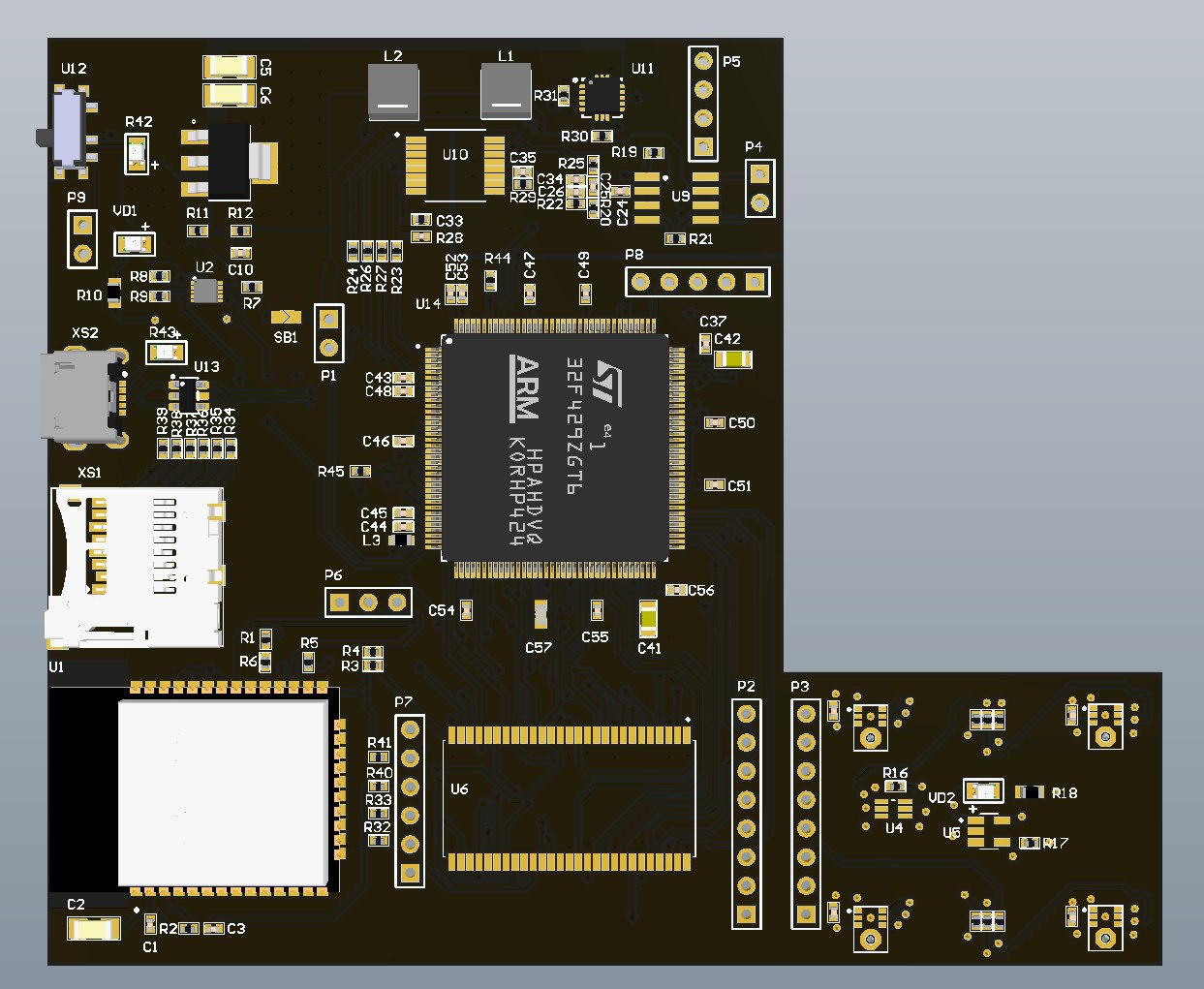Viewport: 1204px width, 989px height.
Task: Click the 'C50' designator label
Action: [x=742, y=423]
